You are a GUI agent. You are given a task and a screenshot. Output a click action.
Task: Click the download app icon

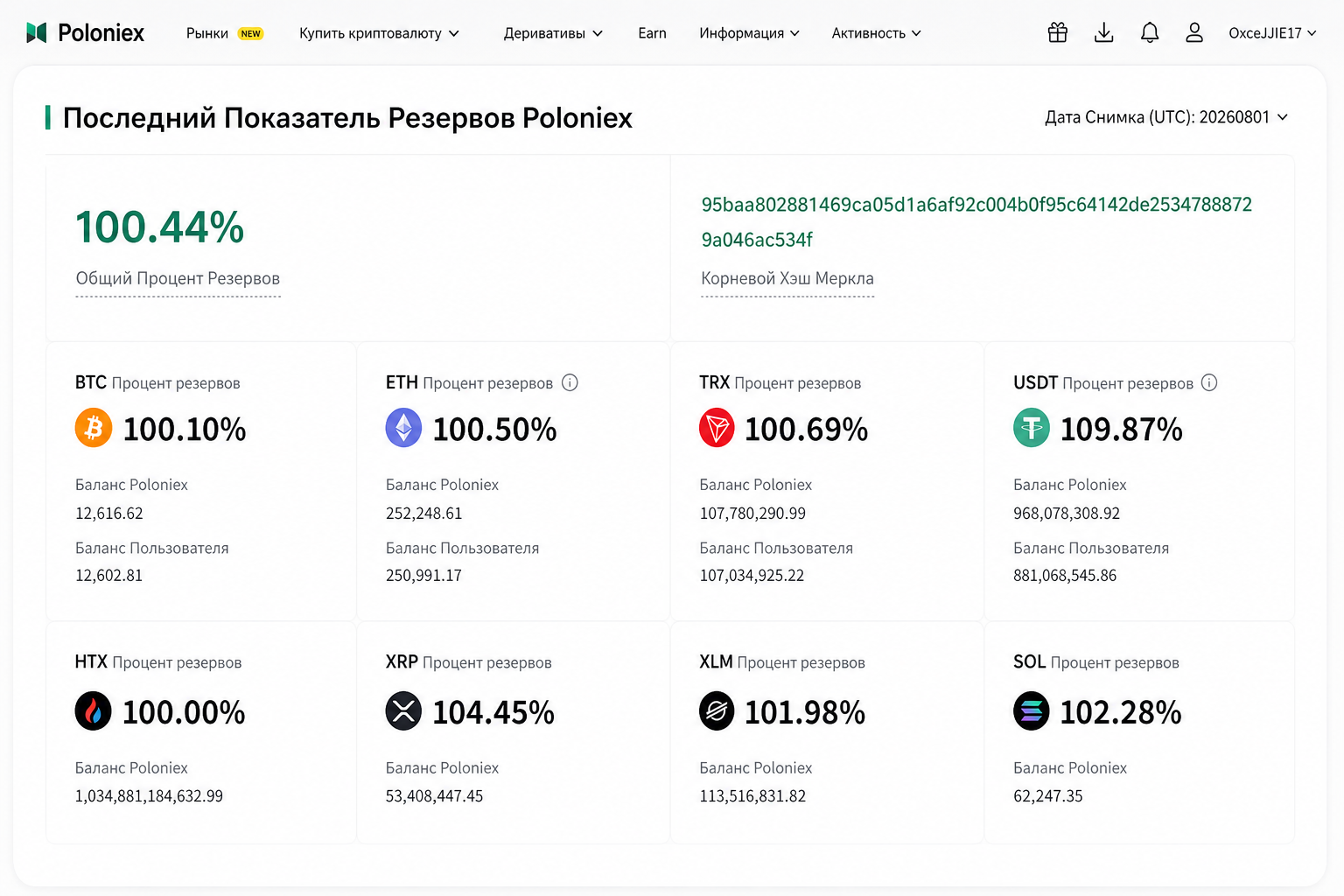pos(1103,32)
